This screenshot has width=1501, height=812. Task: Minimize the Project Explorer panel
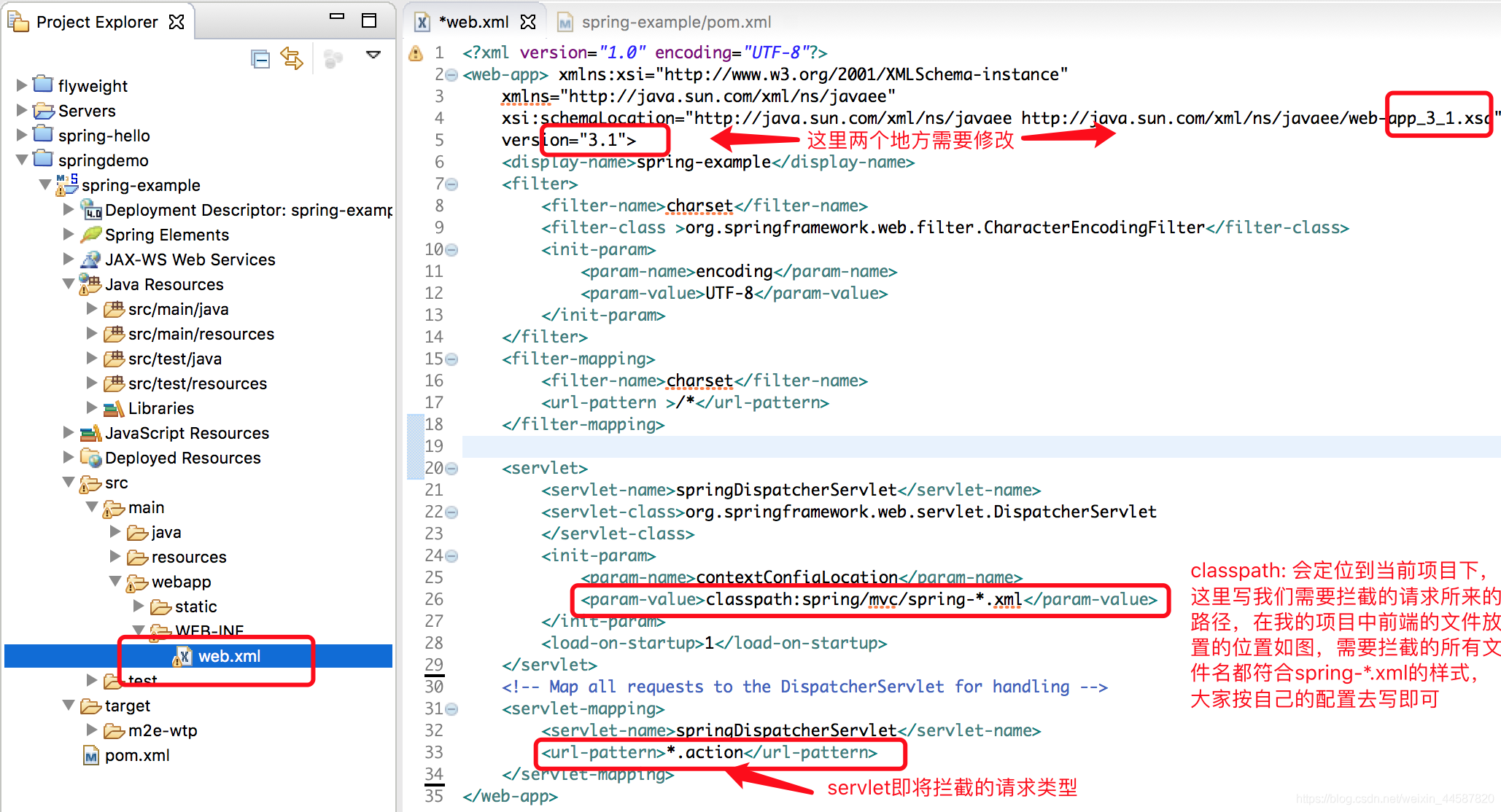click(x=336, y=17)
